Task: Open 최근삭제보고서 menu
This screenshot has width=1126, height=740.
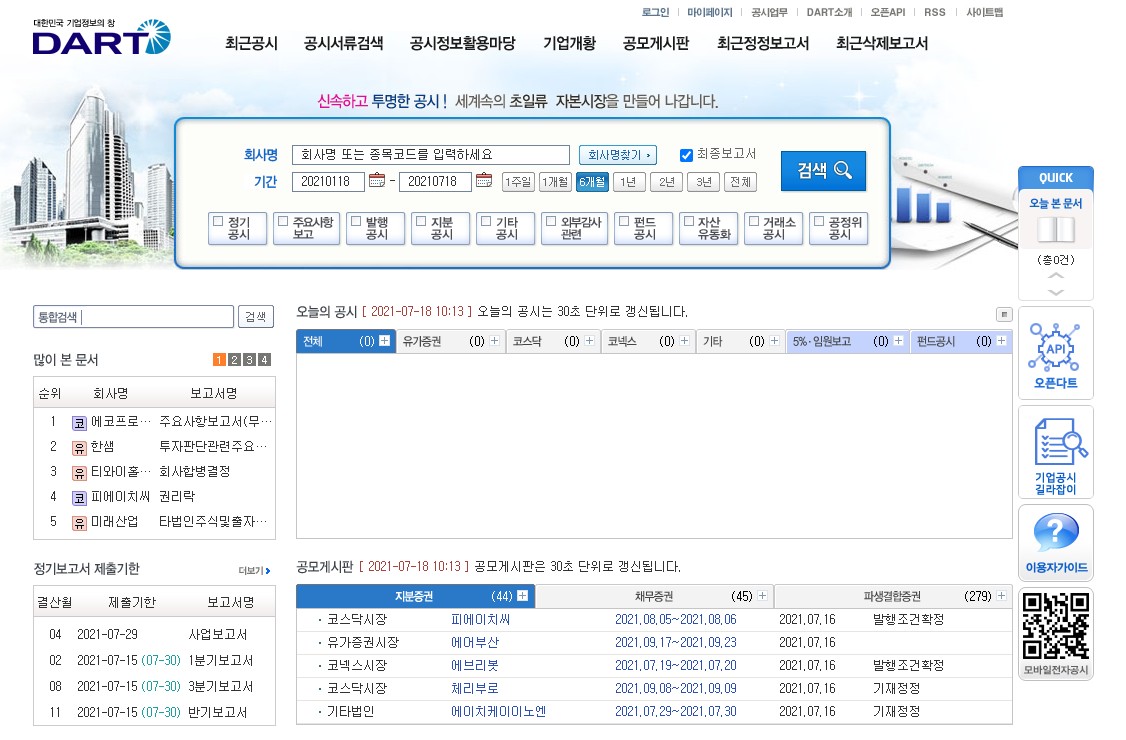Action: tap(882, 43)
